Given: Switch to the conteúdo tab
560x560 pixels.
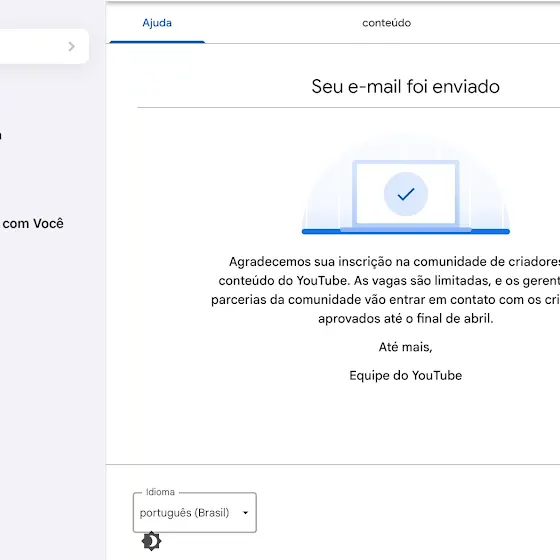Looking at the screenshot, I should coord(386,23).
